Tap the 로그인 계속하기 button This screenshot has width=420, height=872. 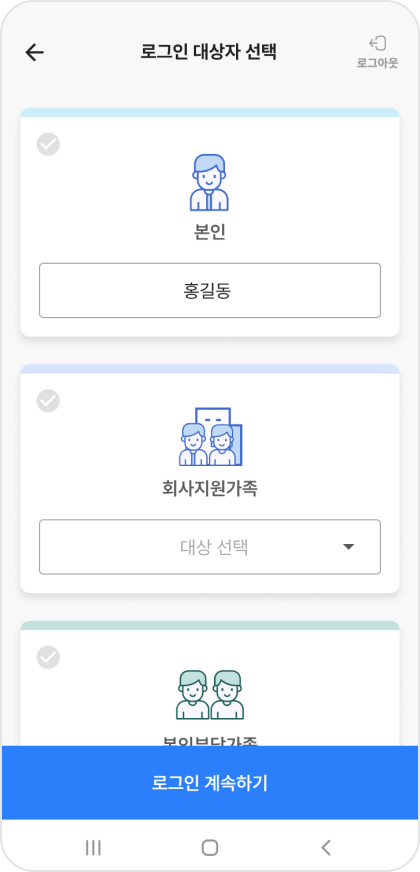[210, 782]
